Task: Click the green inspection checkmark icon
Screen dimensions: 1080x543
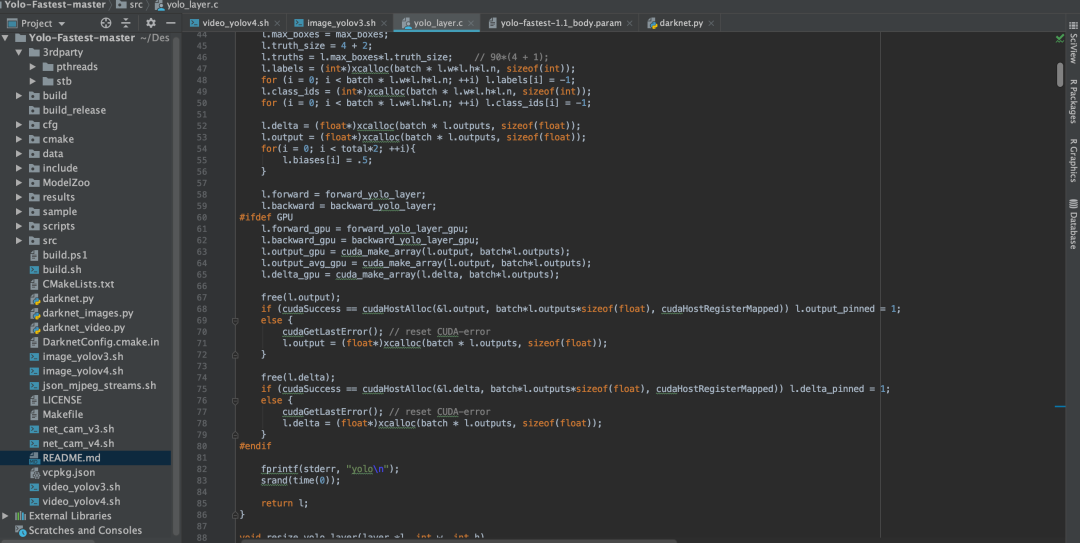Action: pos(1059,39)
